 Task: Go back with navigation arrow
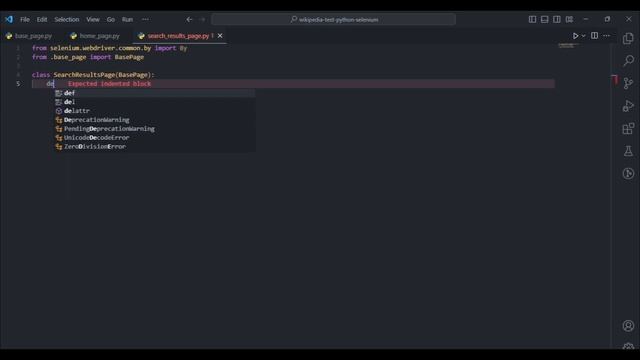coord(189,19)
